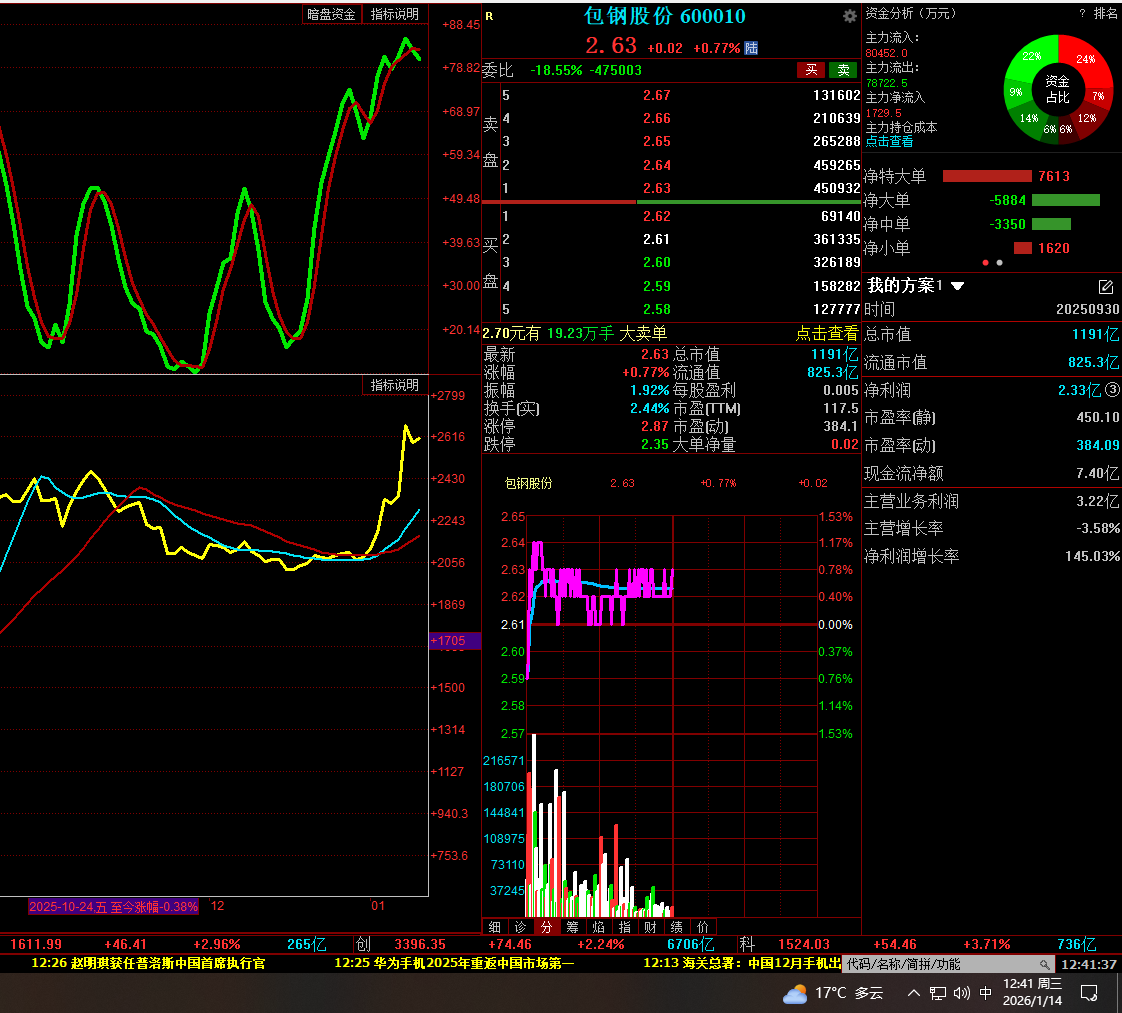
Task: Open the volume tray icon
Action: click(x=962, y=993)
